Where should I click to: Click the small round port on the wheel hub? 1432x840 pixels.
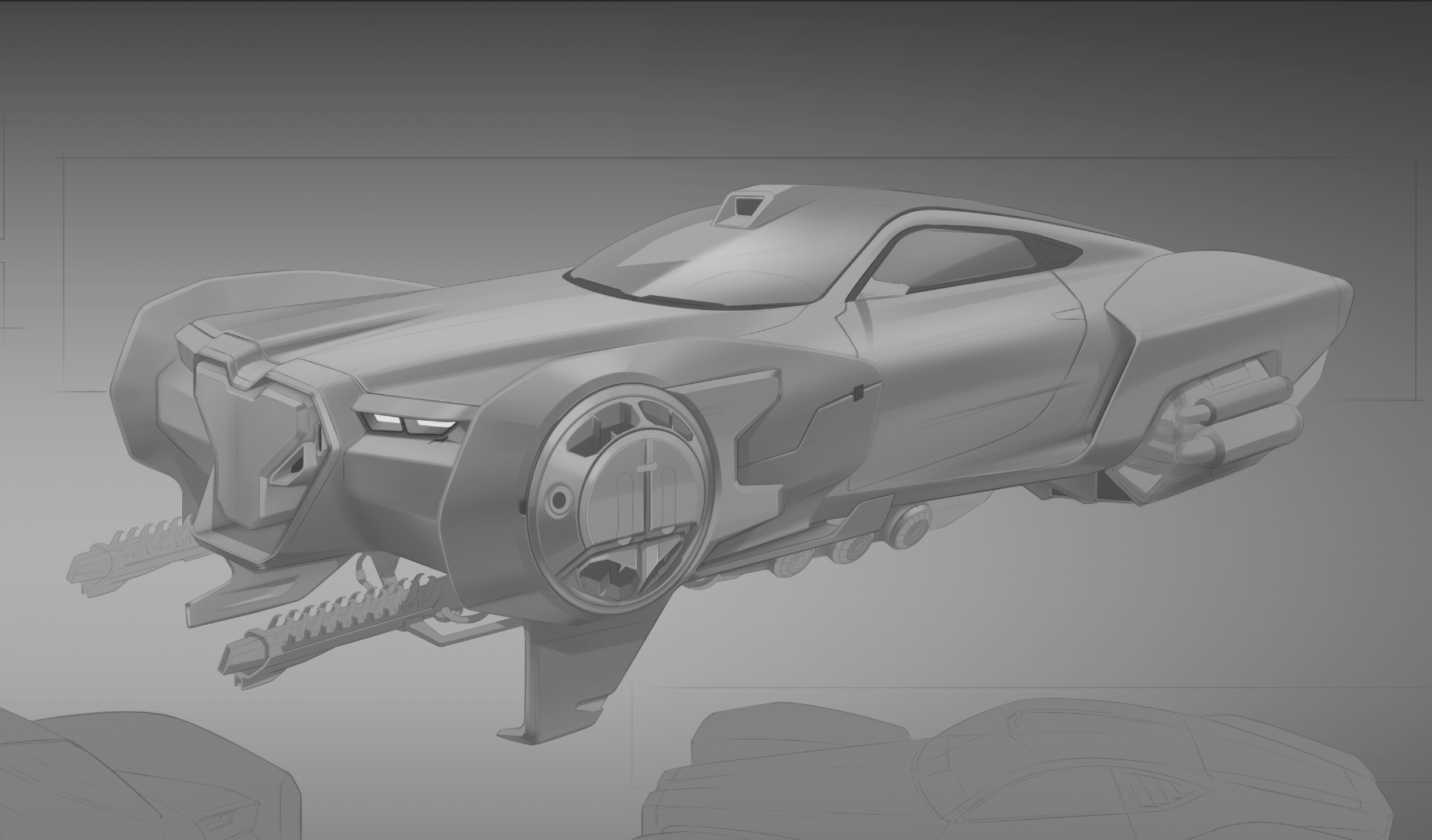click(x=559, y=499)
